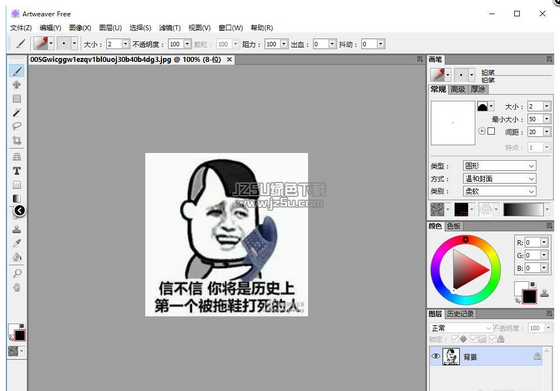Expand the Type (类型) combo box

coord(500,166)
